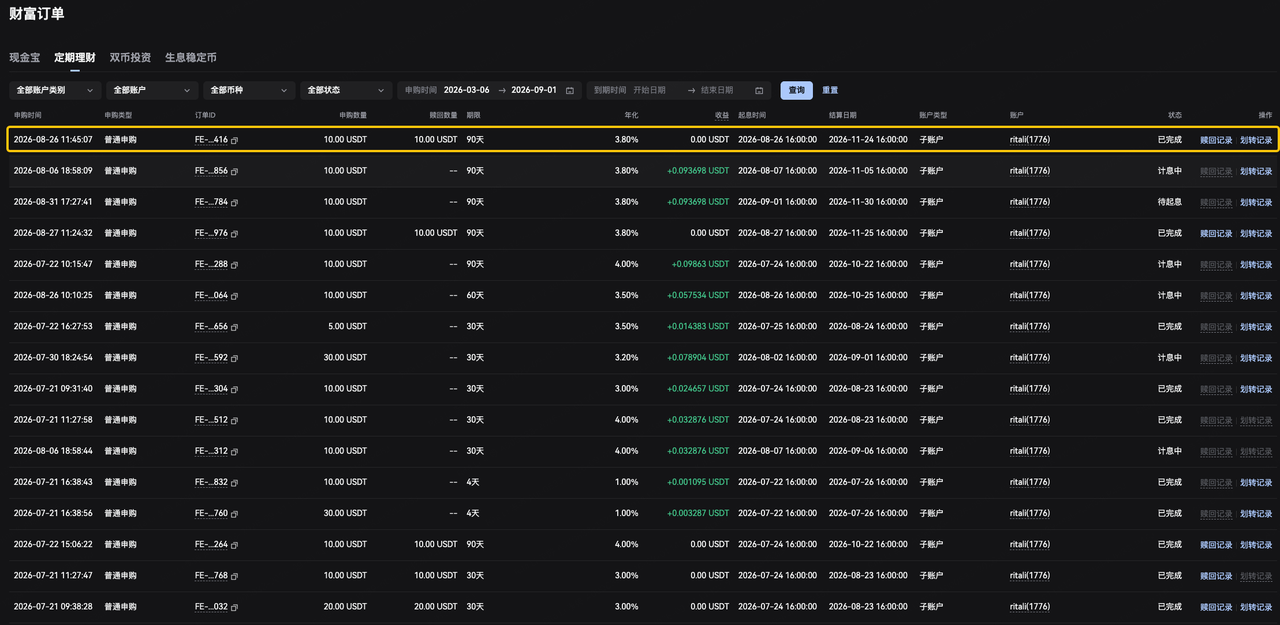Copy the order ID ending in 264
This screenshot has width=1280, height=625.
point(234,545)
